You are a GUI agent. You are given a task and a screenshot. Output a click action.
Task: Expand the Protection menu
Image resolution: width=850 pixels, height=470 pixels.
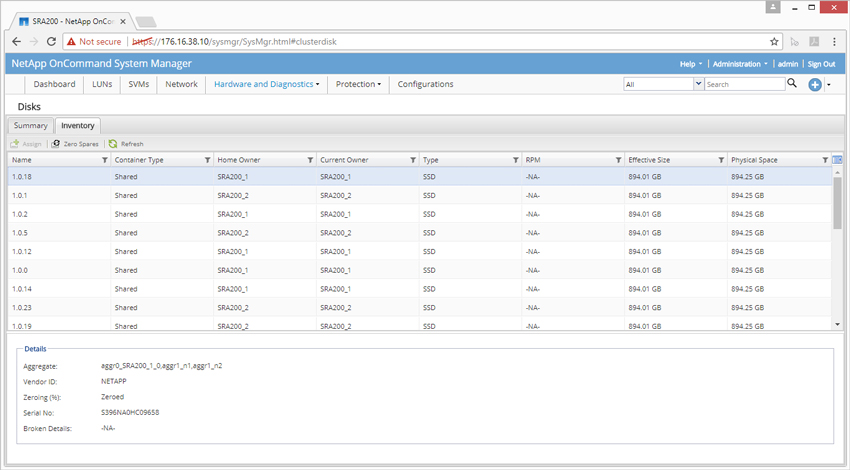tap(358, 84)
